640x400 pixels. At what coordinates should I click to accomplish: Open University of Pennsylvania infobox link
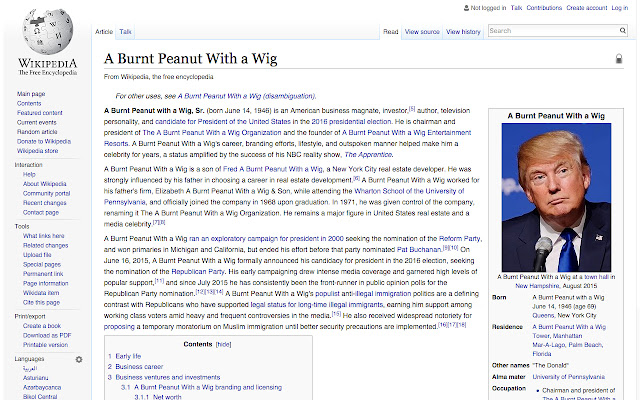(x=568, y=377)
